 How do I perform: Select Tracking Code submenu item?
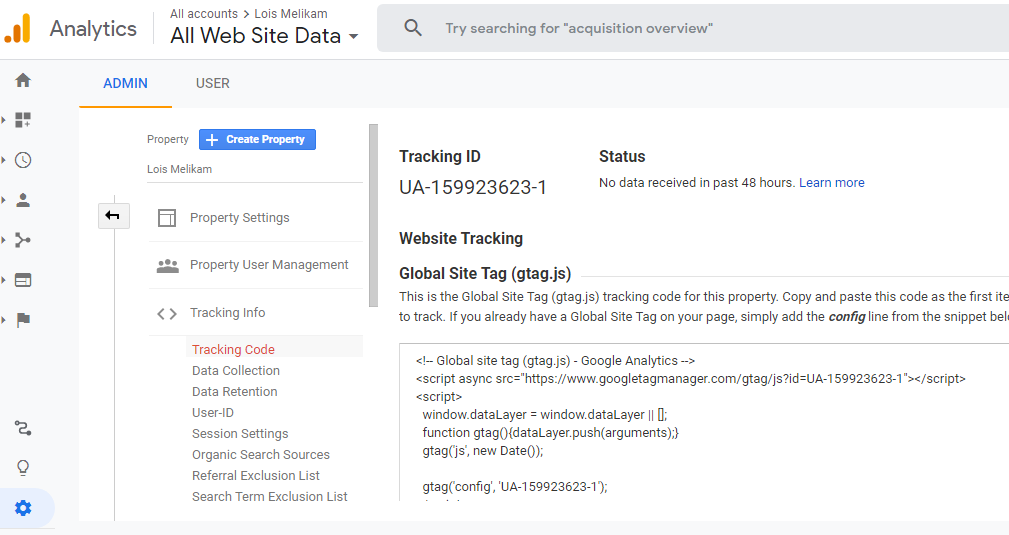click(x=233, y=349)
